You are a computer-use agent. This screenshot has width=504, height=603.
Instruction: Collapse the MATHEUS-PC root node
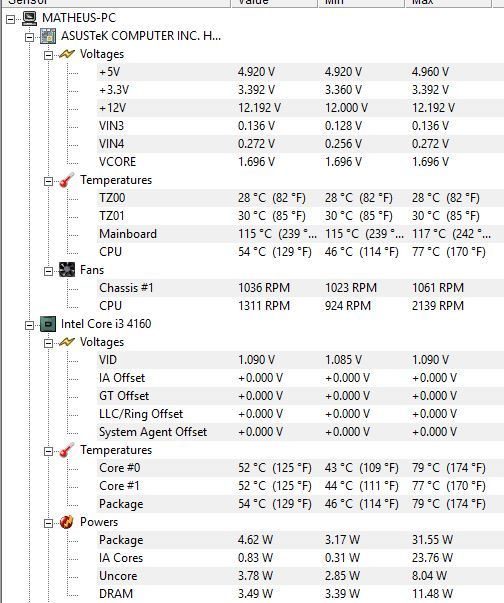pos(11,19)
